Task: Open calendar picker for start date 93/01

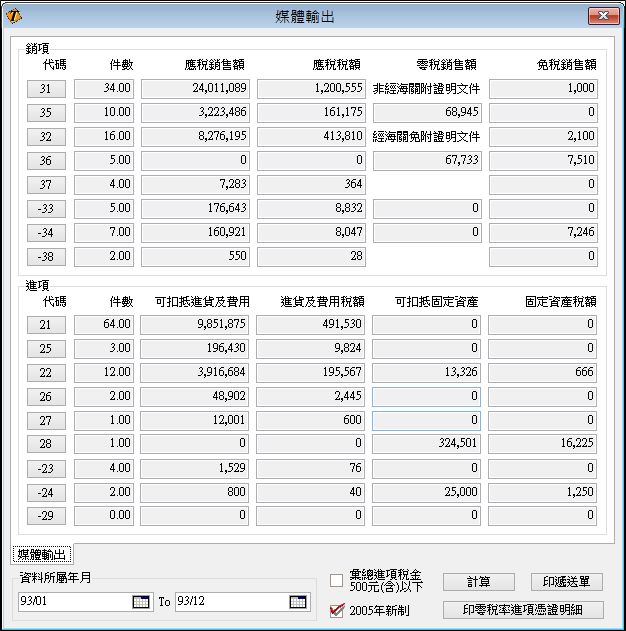Action: [140, 601]
